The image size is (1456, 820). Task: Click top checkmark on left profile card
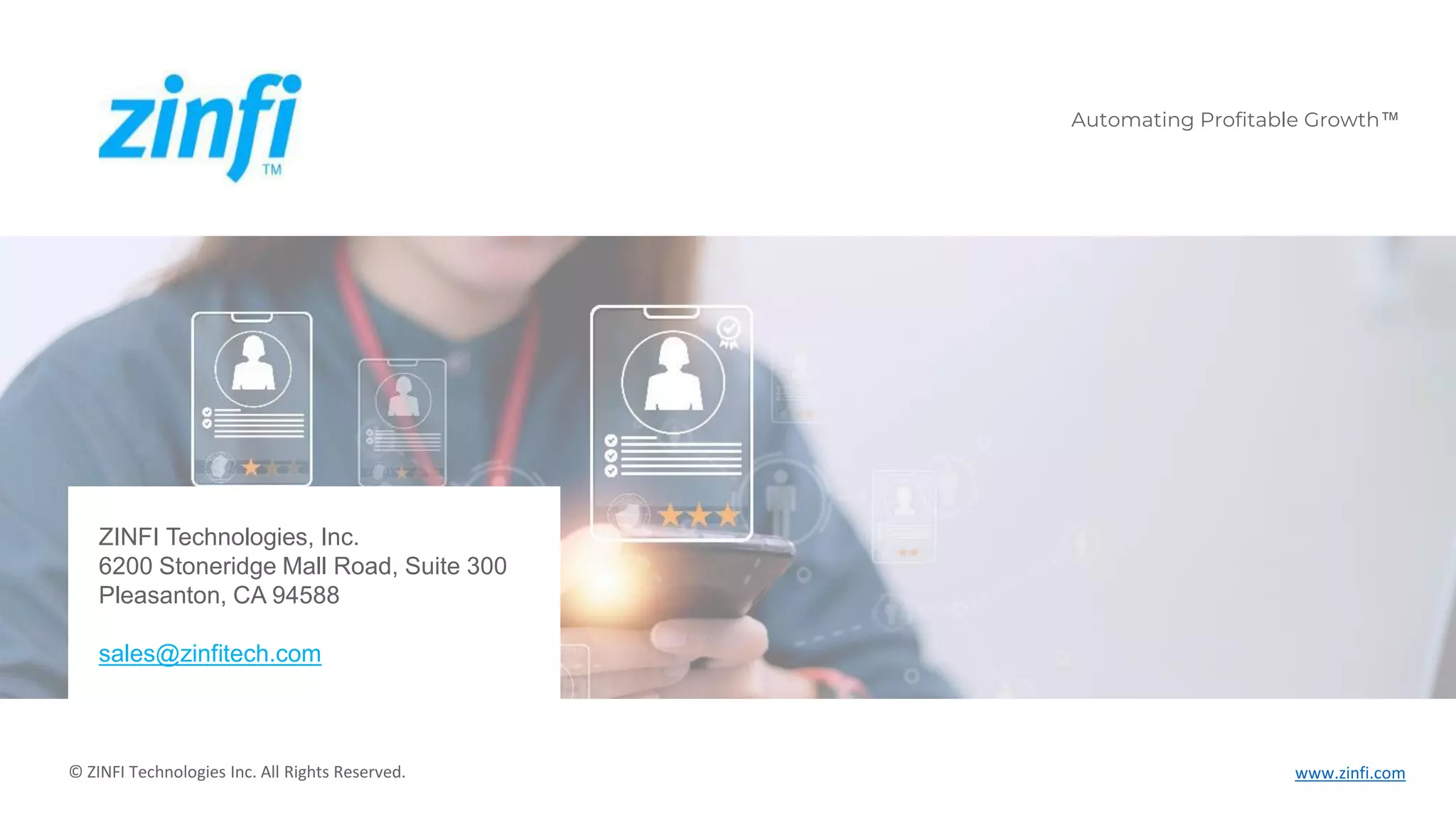pos(207,412)
